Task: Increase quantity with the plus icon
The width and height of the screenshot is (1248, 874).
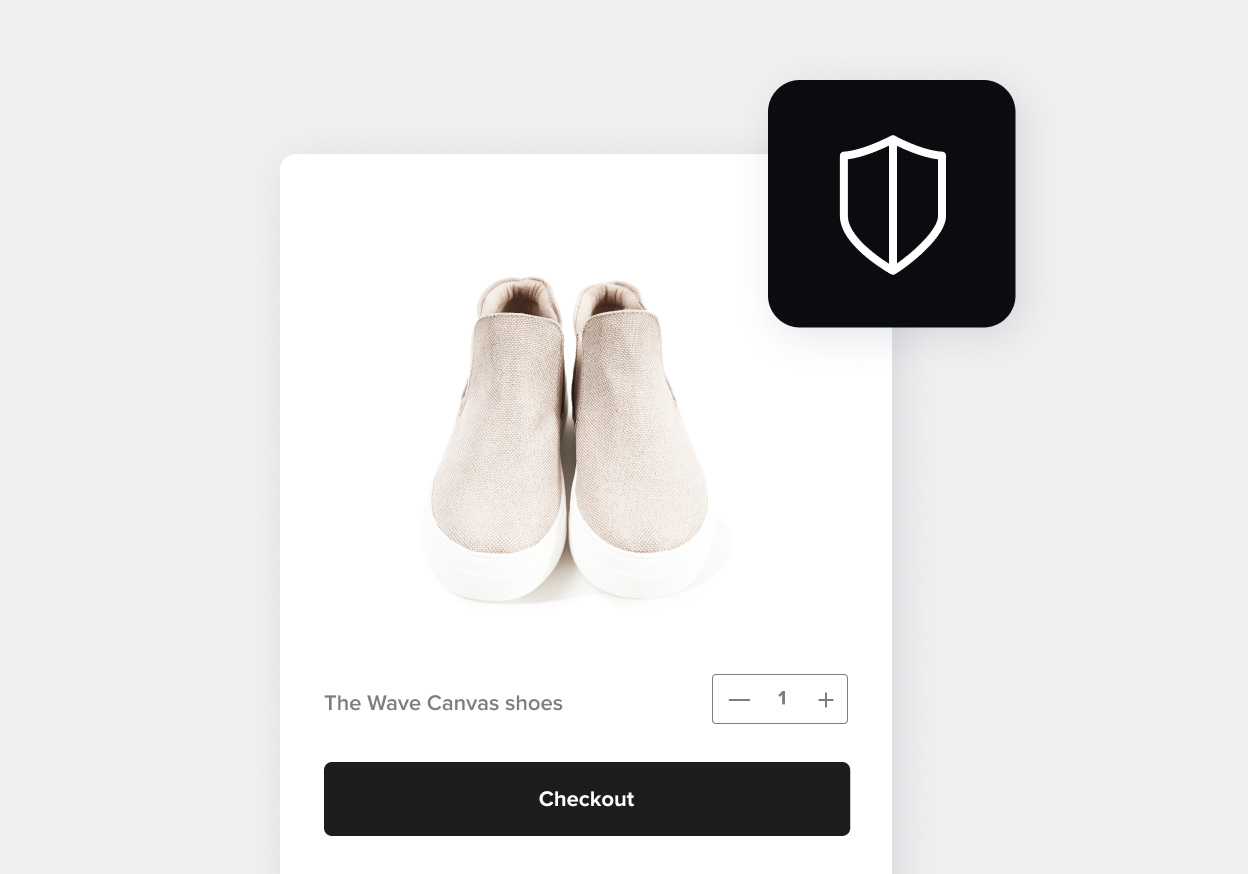Action: point(825,700)
